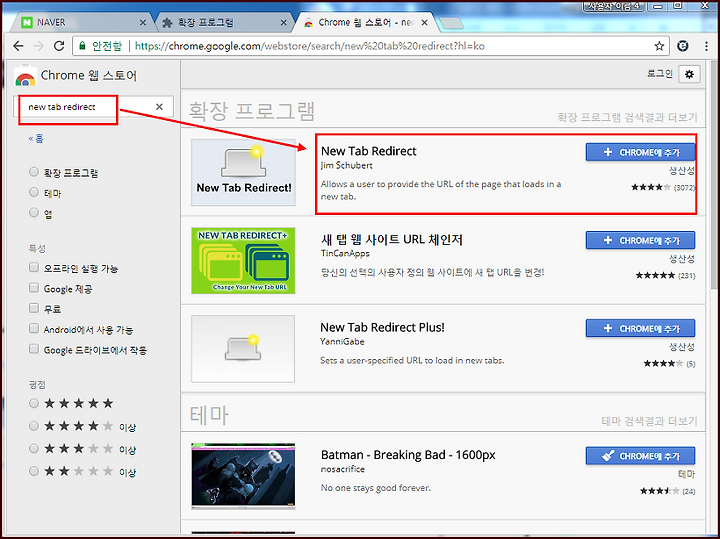The image size is (720, 539).
Task: Click the nosacrifice author name
Action: 343,469
